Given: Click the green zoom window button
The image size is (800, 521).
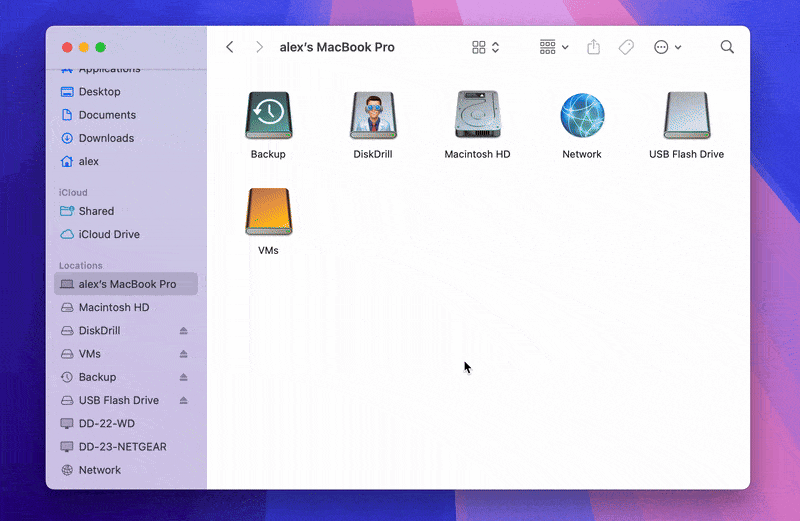Looking at the screenshot, I should pos(101,47).
